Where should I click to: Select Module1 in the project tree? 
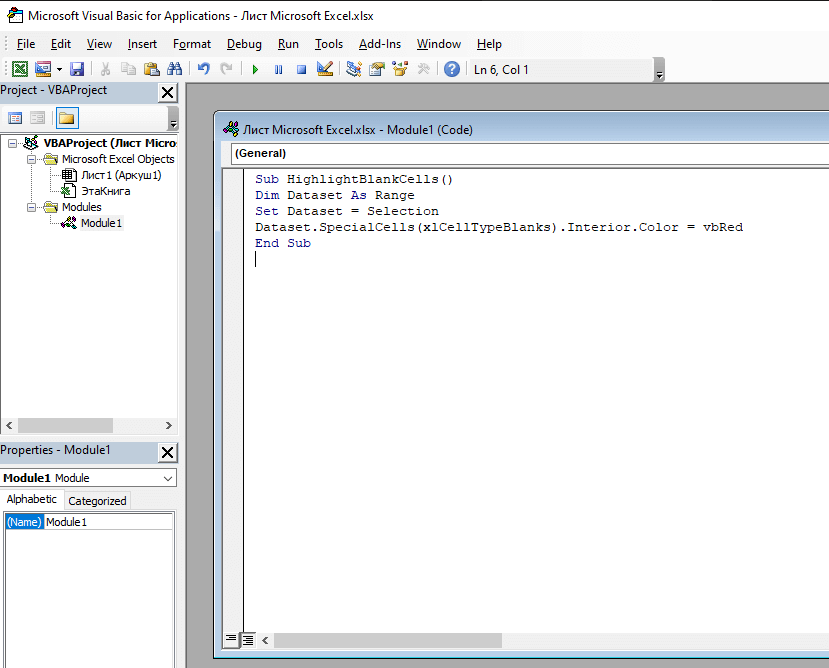(101, 223)
